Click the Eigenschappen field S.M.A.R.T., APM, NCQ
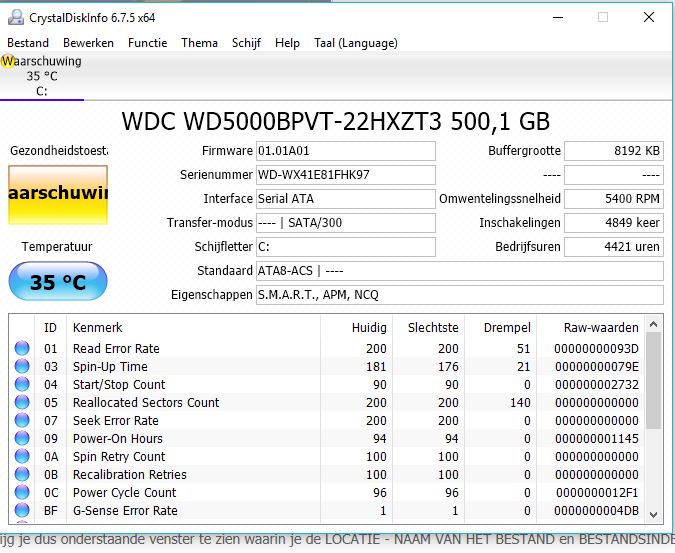675x553 pixels. [x=460, y=295]
